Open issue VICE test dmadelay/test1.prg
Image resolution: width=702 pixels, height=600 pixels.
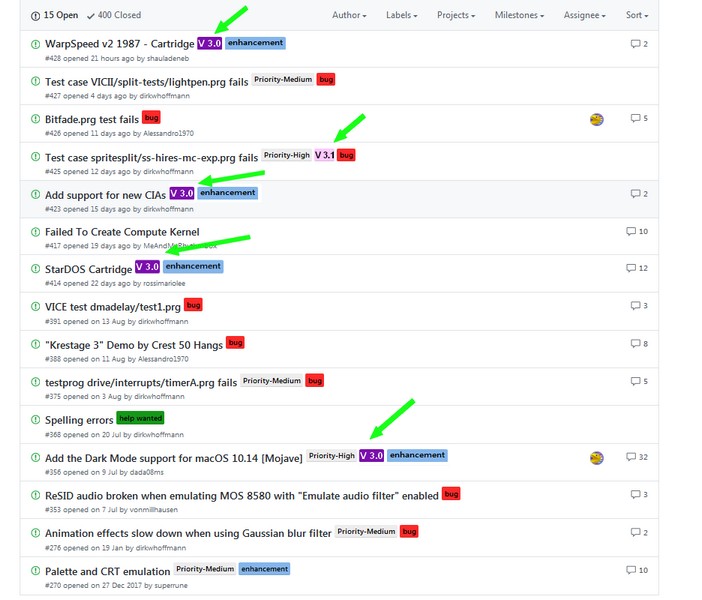click(x=113, y=307)
